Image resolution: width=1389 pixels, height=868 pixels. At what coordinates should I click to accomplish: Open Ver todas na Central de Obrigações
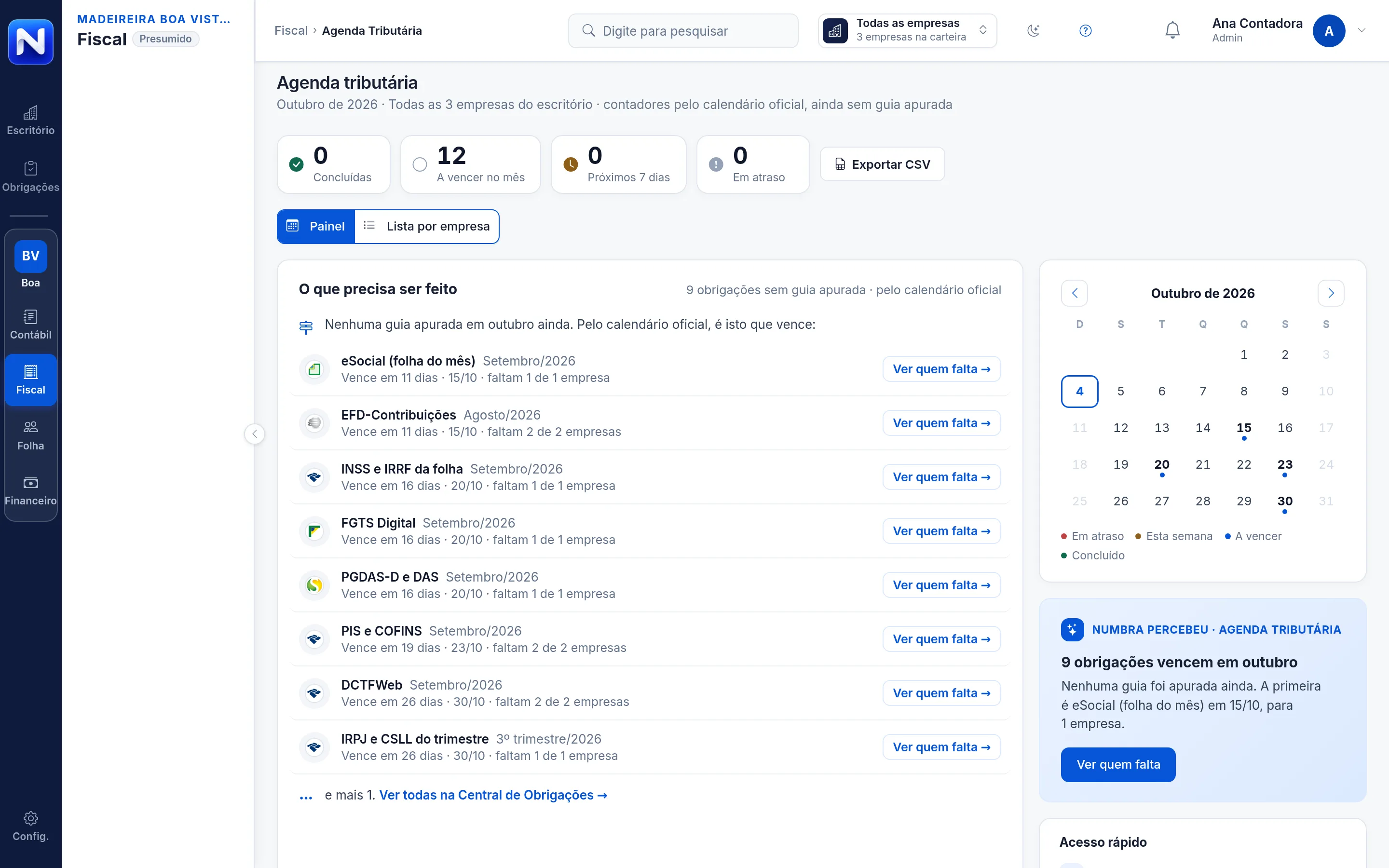click(x=492, y=795)
